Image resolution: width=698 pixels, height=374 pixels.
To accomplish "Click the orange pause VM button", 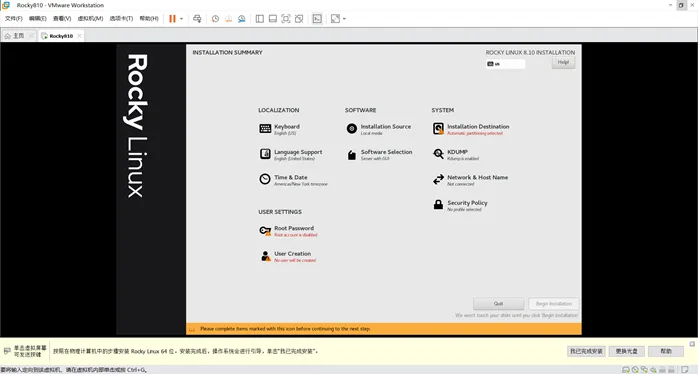I will [x=173, y=19].
